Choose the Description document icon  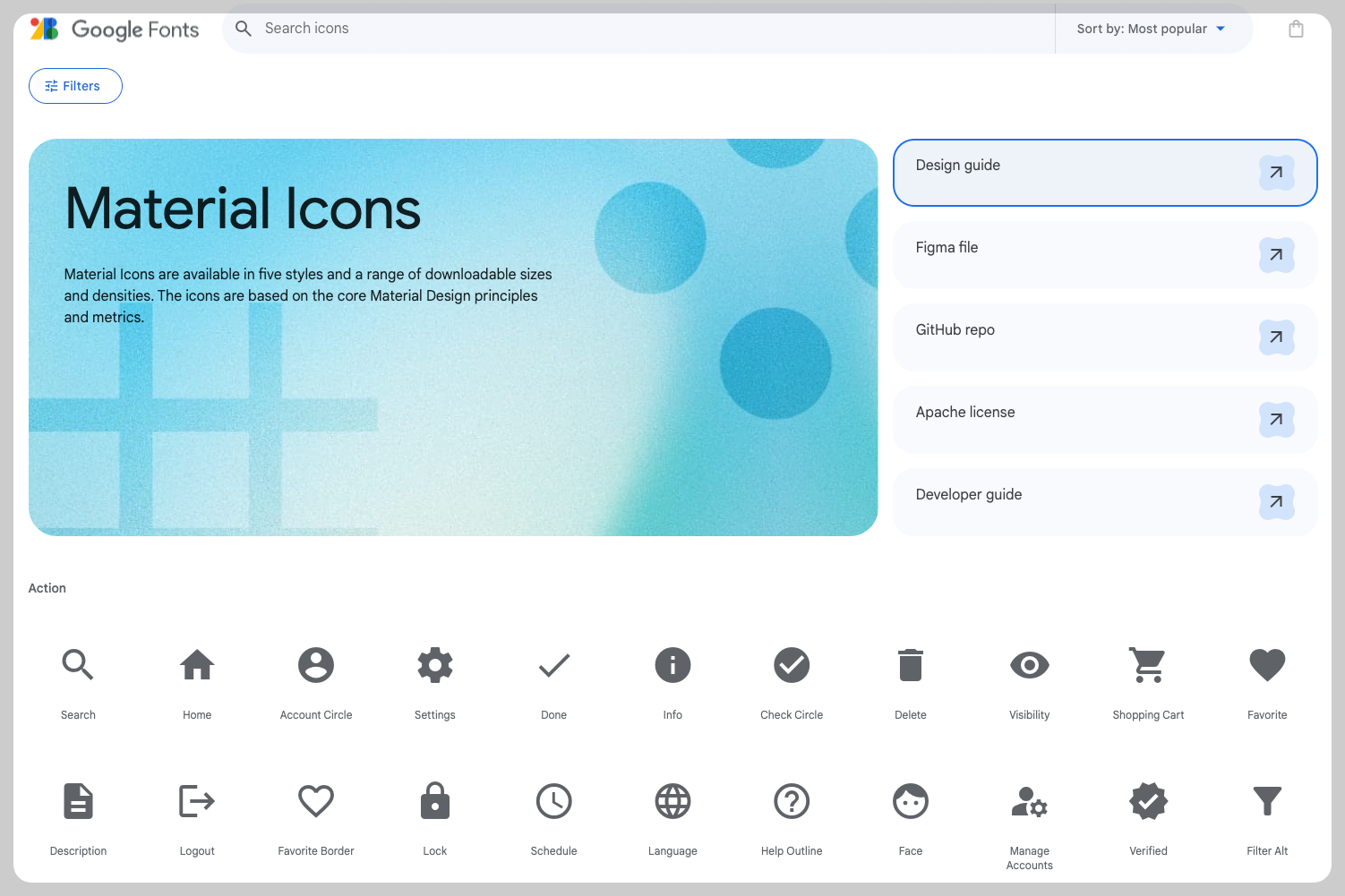click(78, 801)
